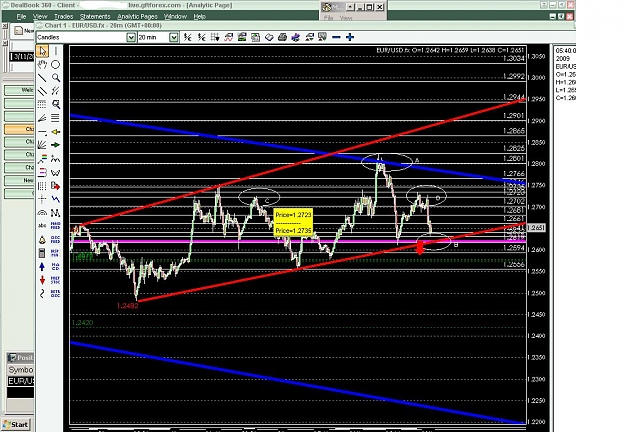Click the current price tag 1.2651 on axis
The height and width of the screenshot is (432, 625).
pyautogui.click(x=536, y=228)
